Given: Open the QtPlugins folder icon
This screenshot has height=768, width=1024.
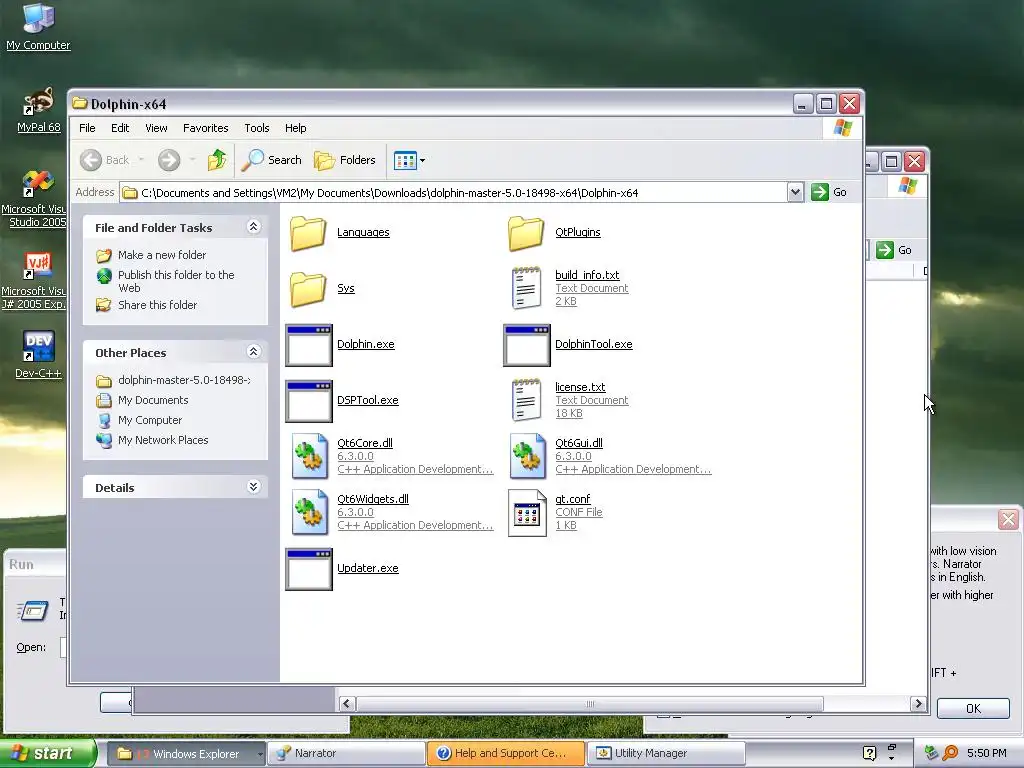Looking at the screenshot, I should (526, 233).
